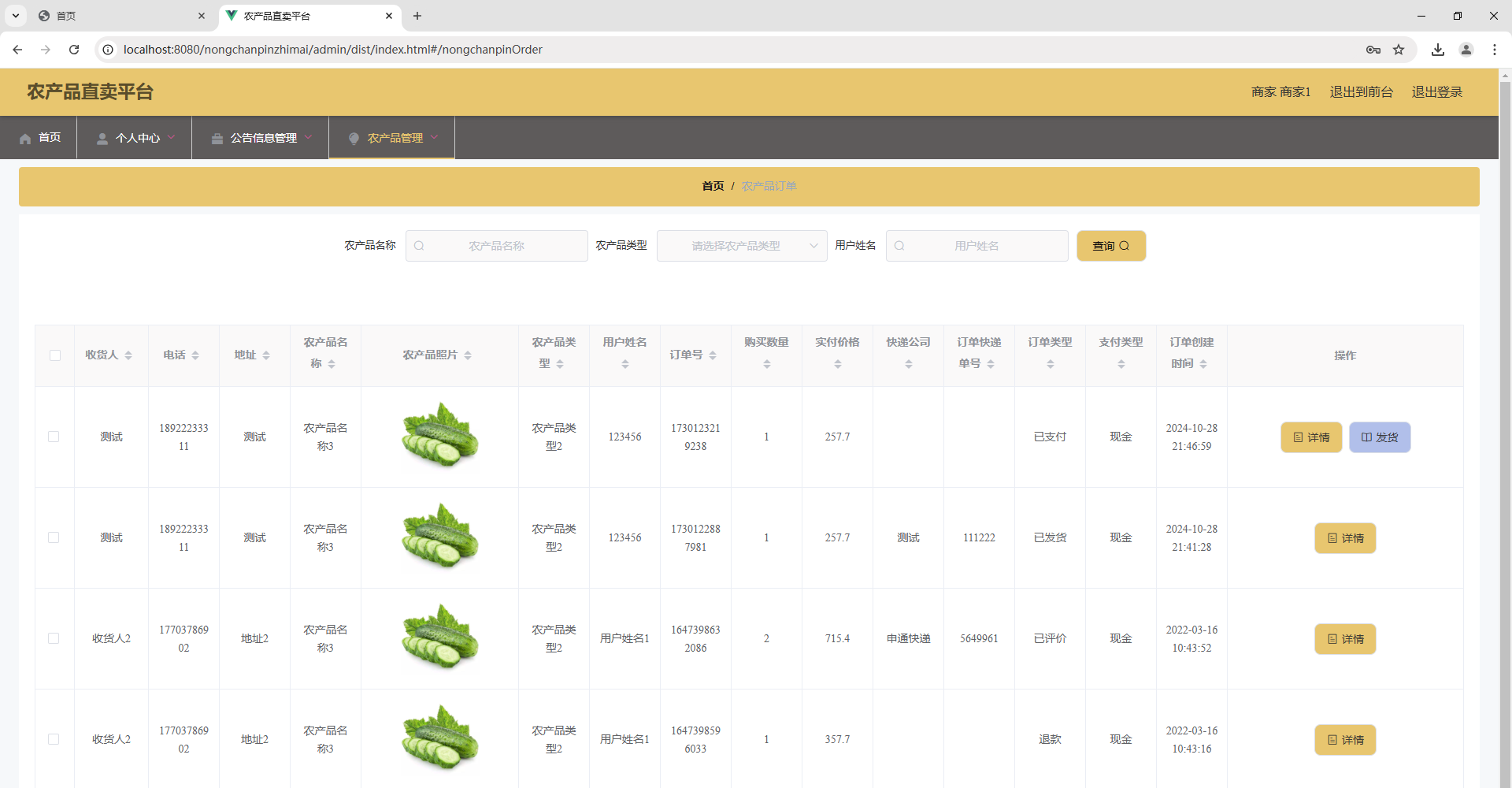Click the 查询 search button
1512x788 pixels.
point(1111,246)
